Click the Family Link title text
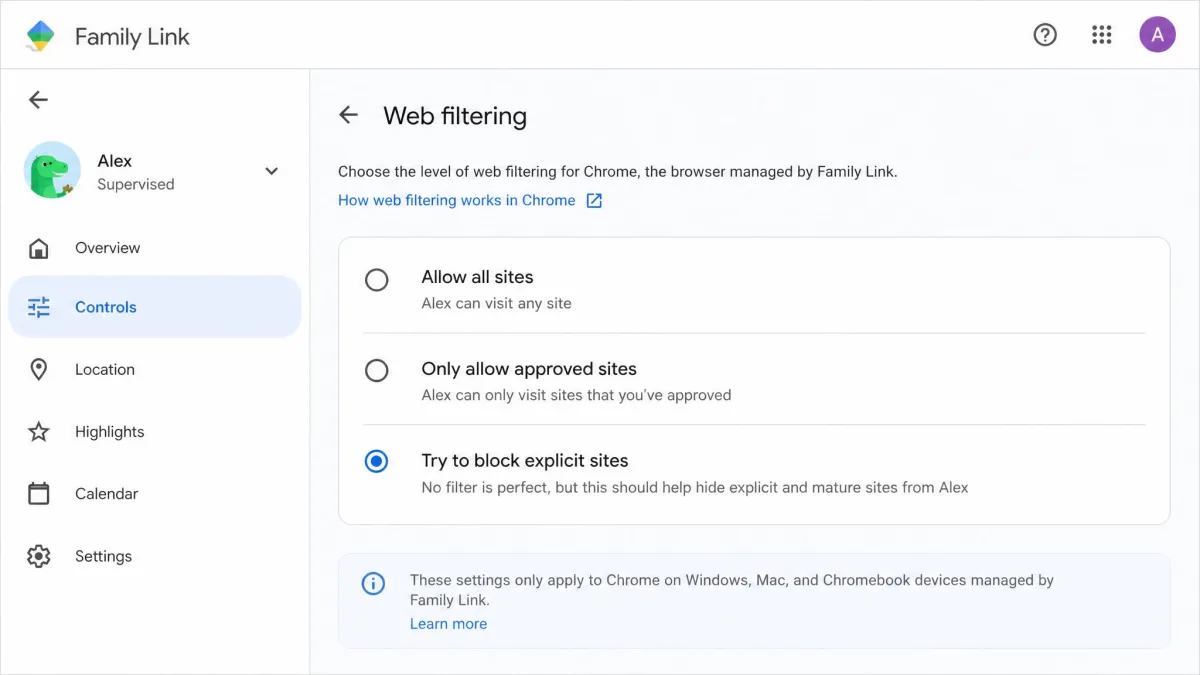This screenshot has height=675, width=1200. click(x=132, y=37)
